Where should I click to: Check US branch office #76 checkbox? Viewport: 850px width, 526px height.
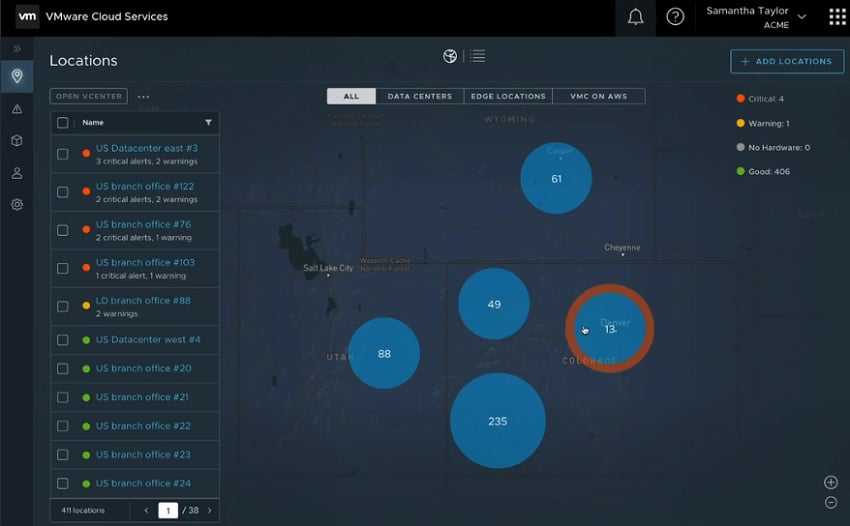point(63,230)
